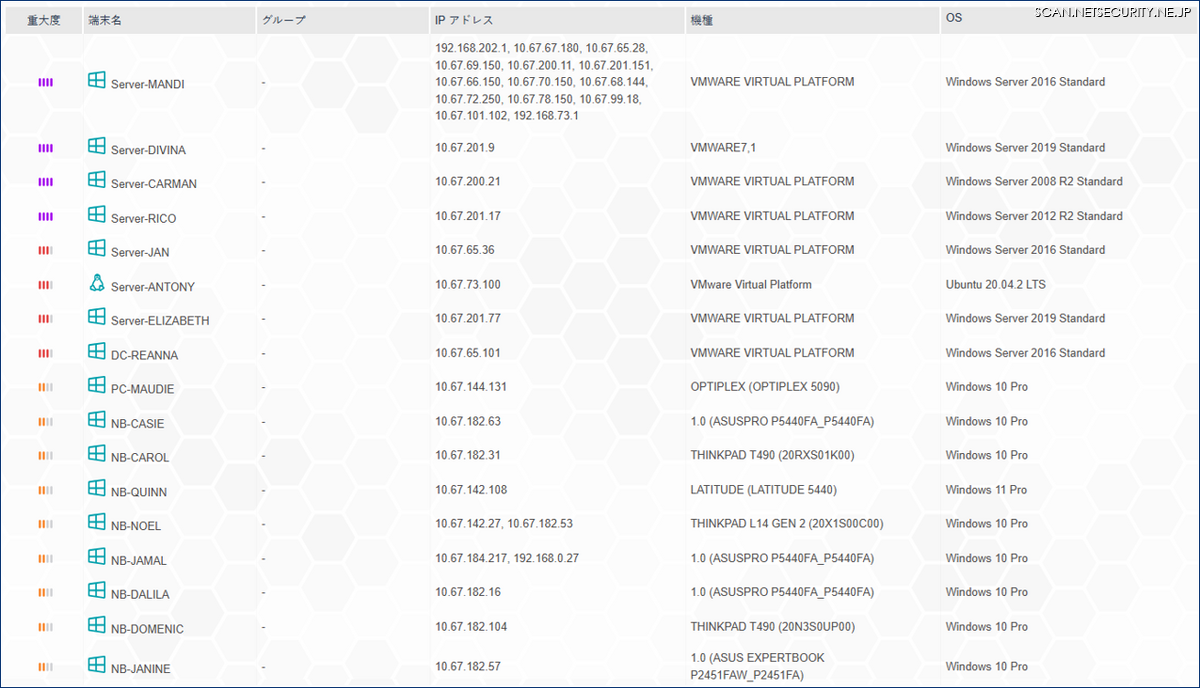
Task: Click the Windows icon for PC-MAUDIE
Action: coord(96,385)
